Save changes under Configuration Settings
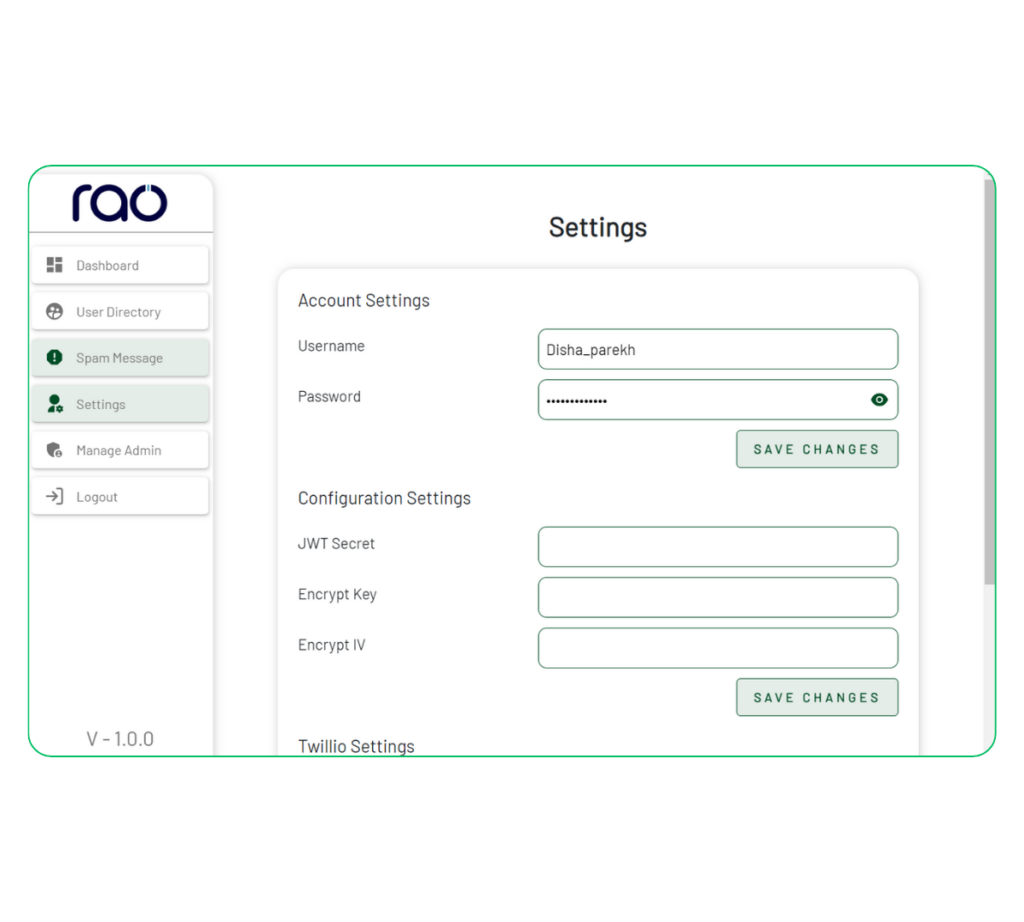The image size is (1024, 922). coord(816,697)
